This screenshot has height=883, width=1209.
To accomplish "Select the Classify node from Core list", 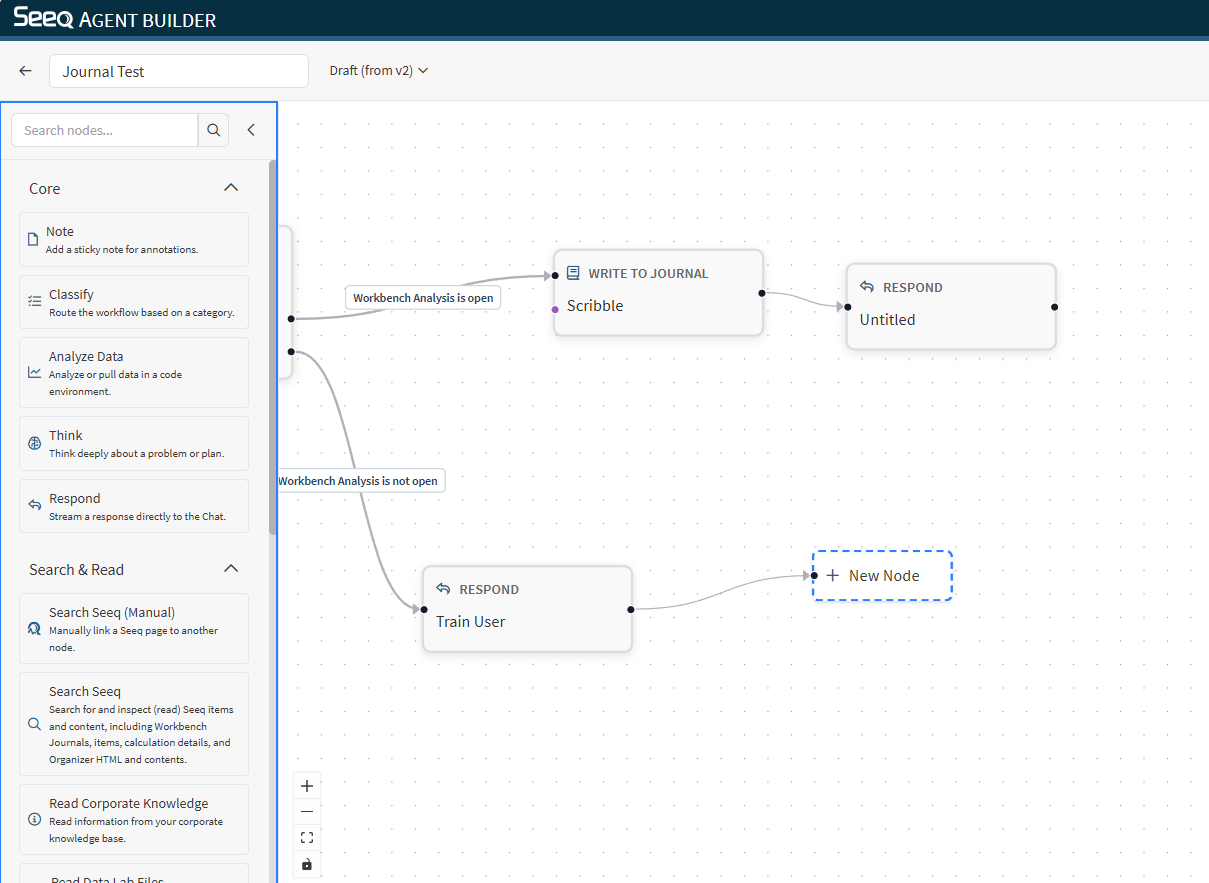I will (x=133, y=302).
